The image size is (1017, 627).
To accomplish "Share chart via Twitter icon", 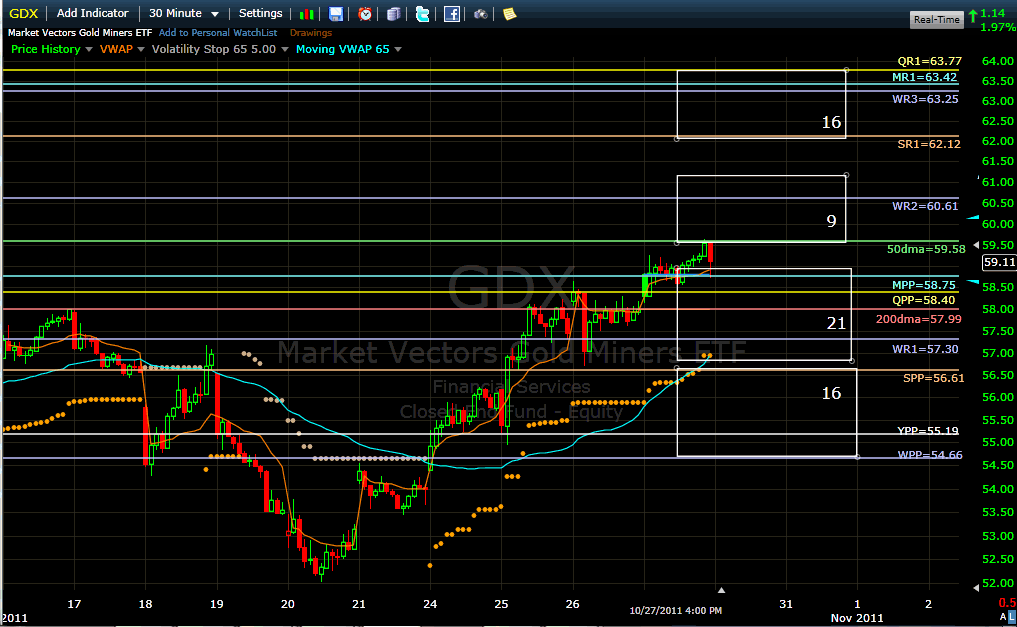I will pyautogui.click(x=422, y=14).
